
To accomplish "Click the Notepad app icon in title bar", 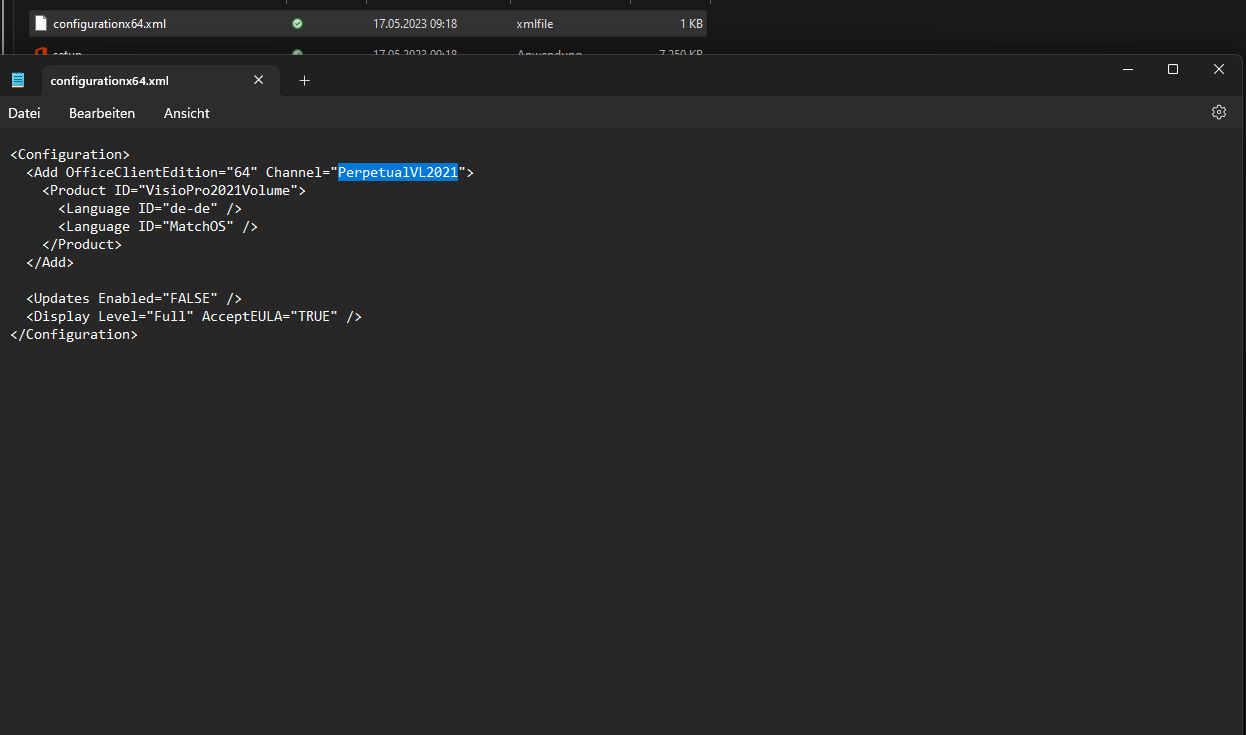I will [x=18, y=81].
